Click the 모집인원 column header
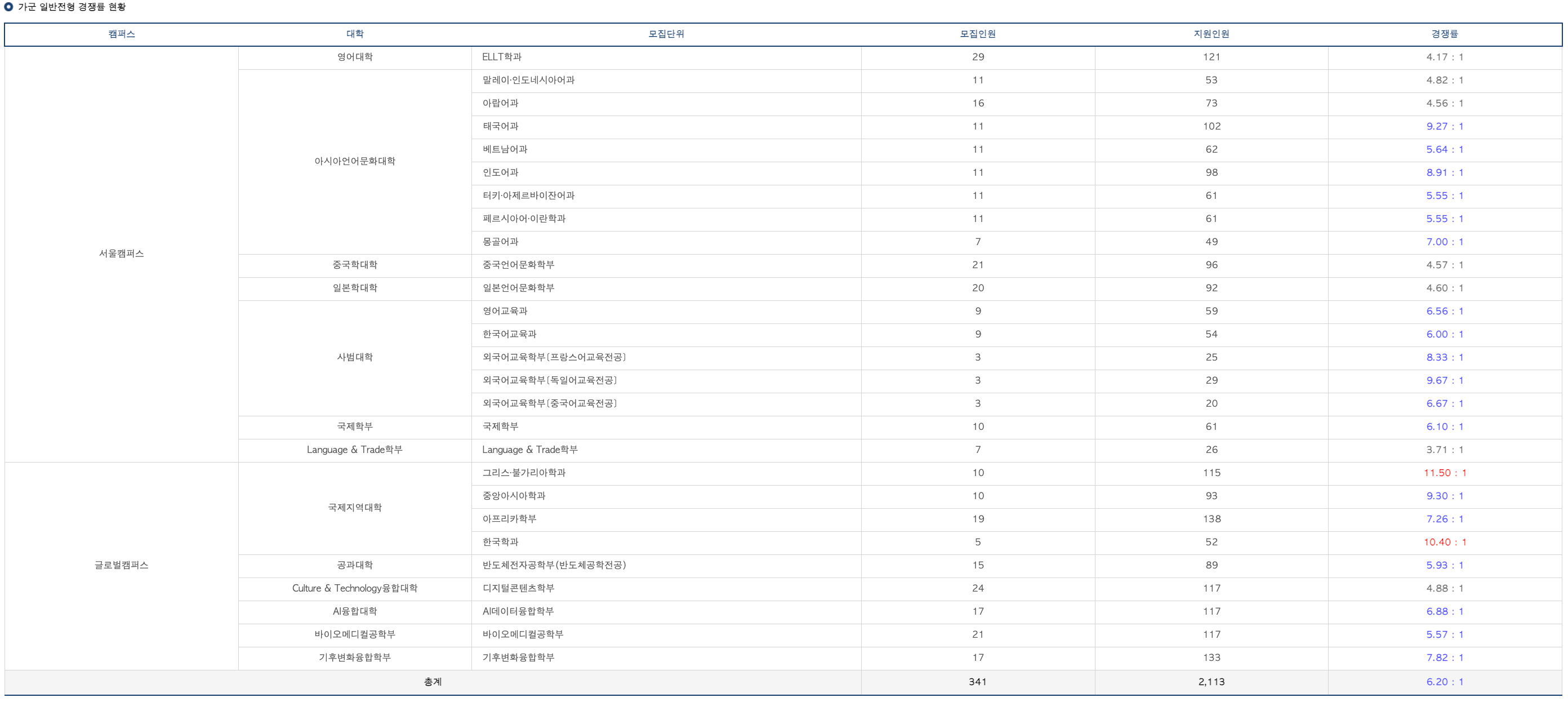Viewport: 1568px width, 702px height. [978, 34]
